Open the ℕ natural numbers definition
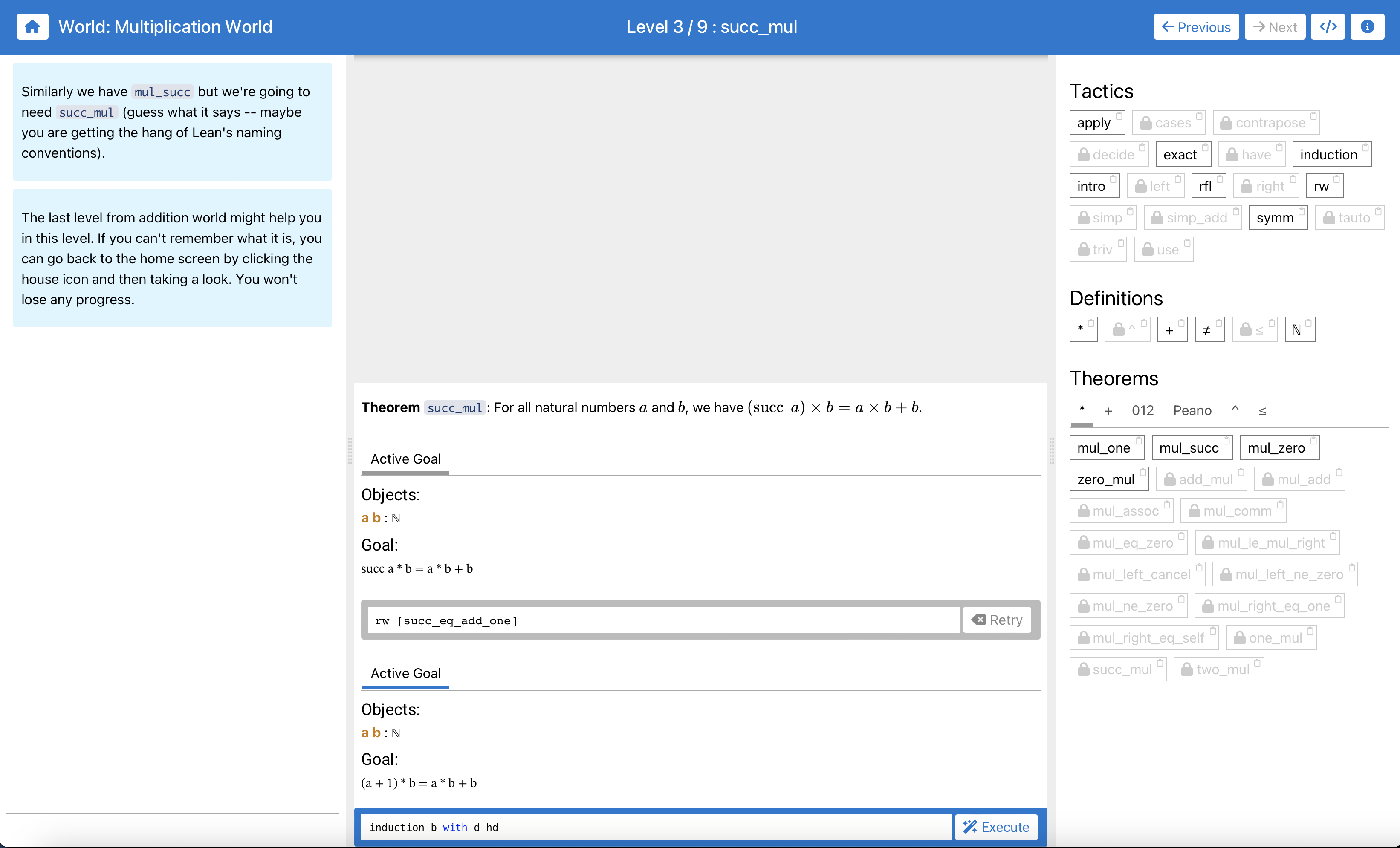The width and height of the screenshot is (1400, 848). [1299, 329]
